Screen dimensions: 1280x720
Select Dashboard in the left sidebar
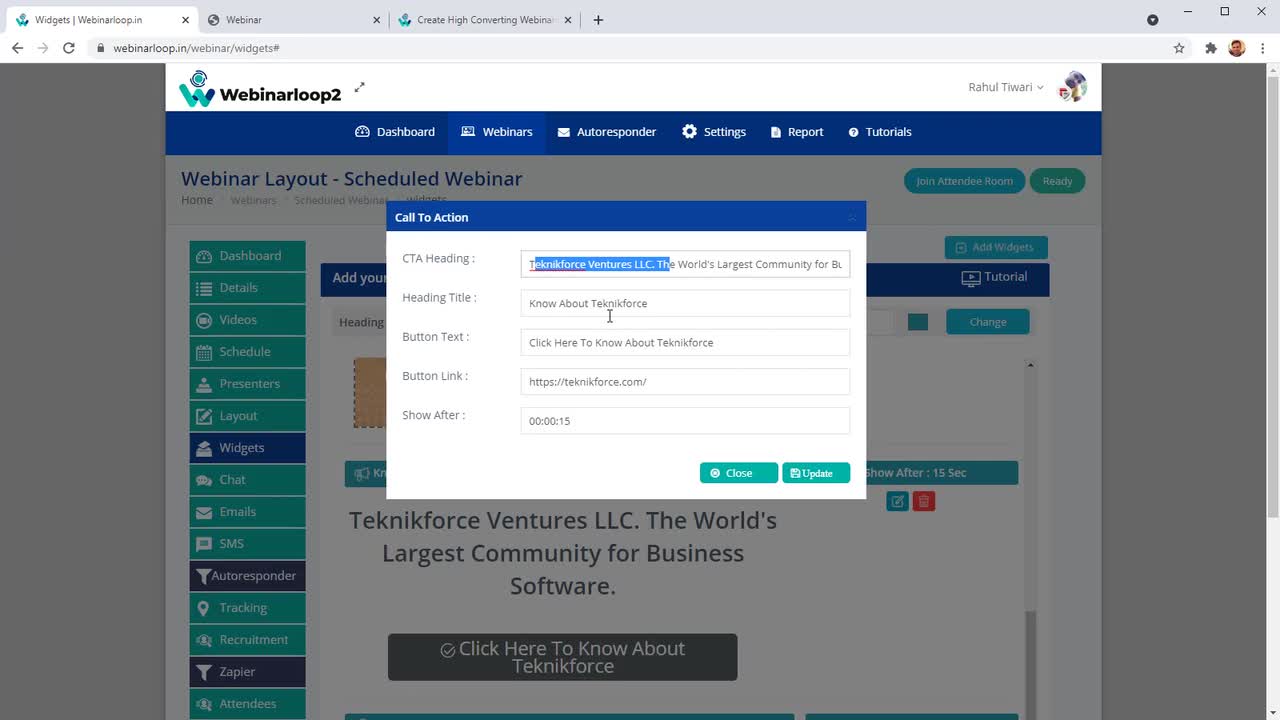coord(248,256)
